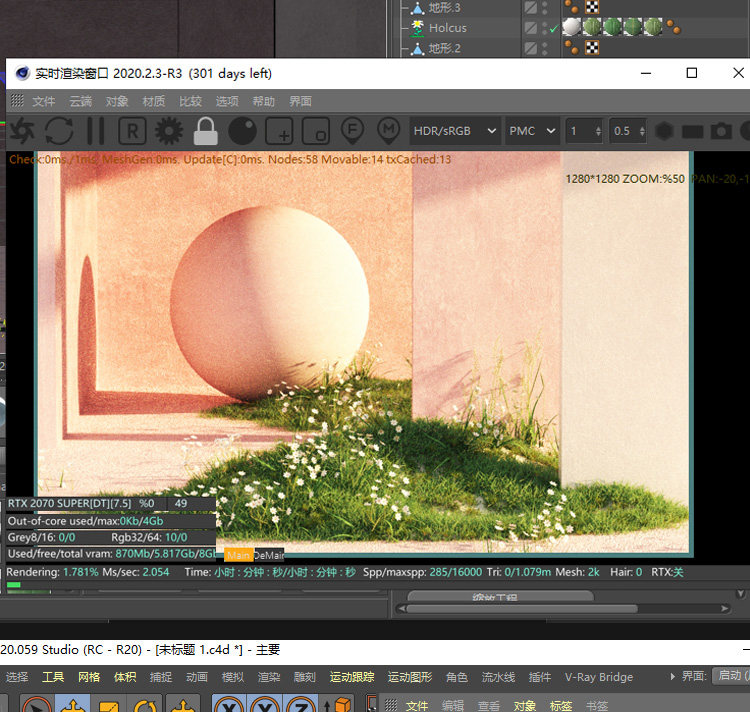Screen dimensions: 750x712
Task: Click the Octane send-scene render icon
Action: (x=22, y=131)
